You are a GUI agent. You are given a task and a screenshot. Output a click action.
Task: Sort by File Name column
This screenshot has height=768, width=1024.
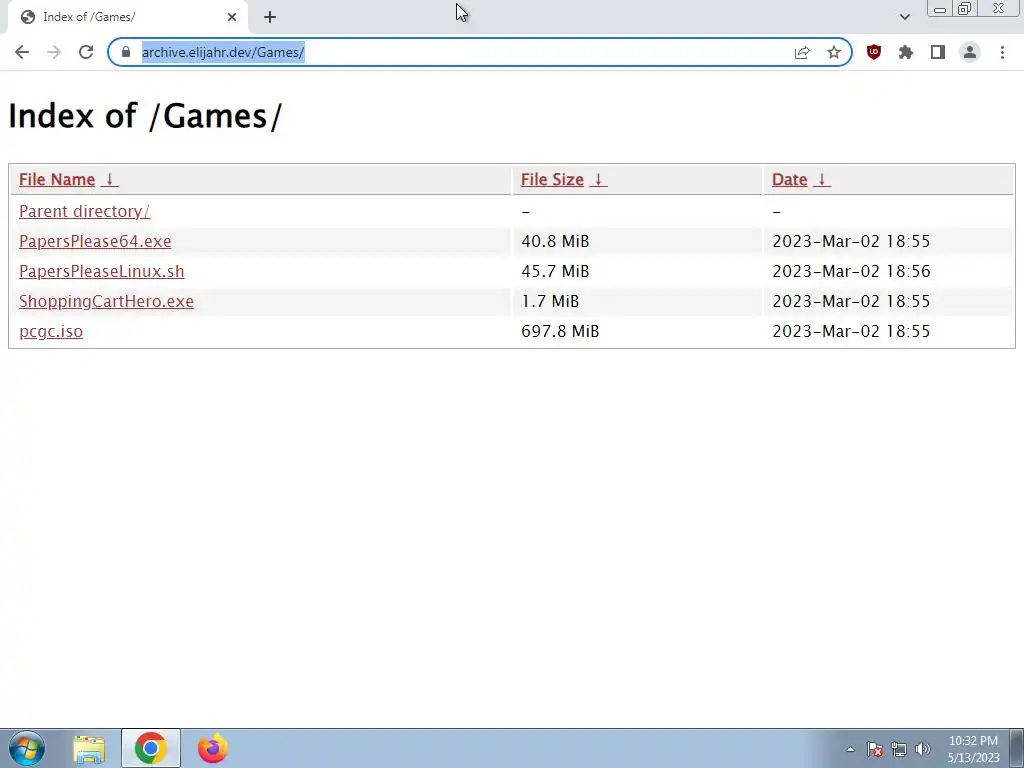pyautogui.click(x=57, y=180)
